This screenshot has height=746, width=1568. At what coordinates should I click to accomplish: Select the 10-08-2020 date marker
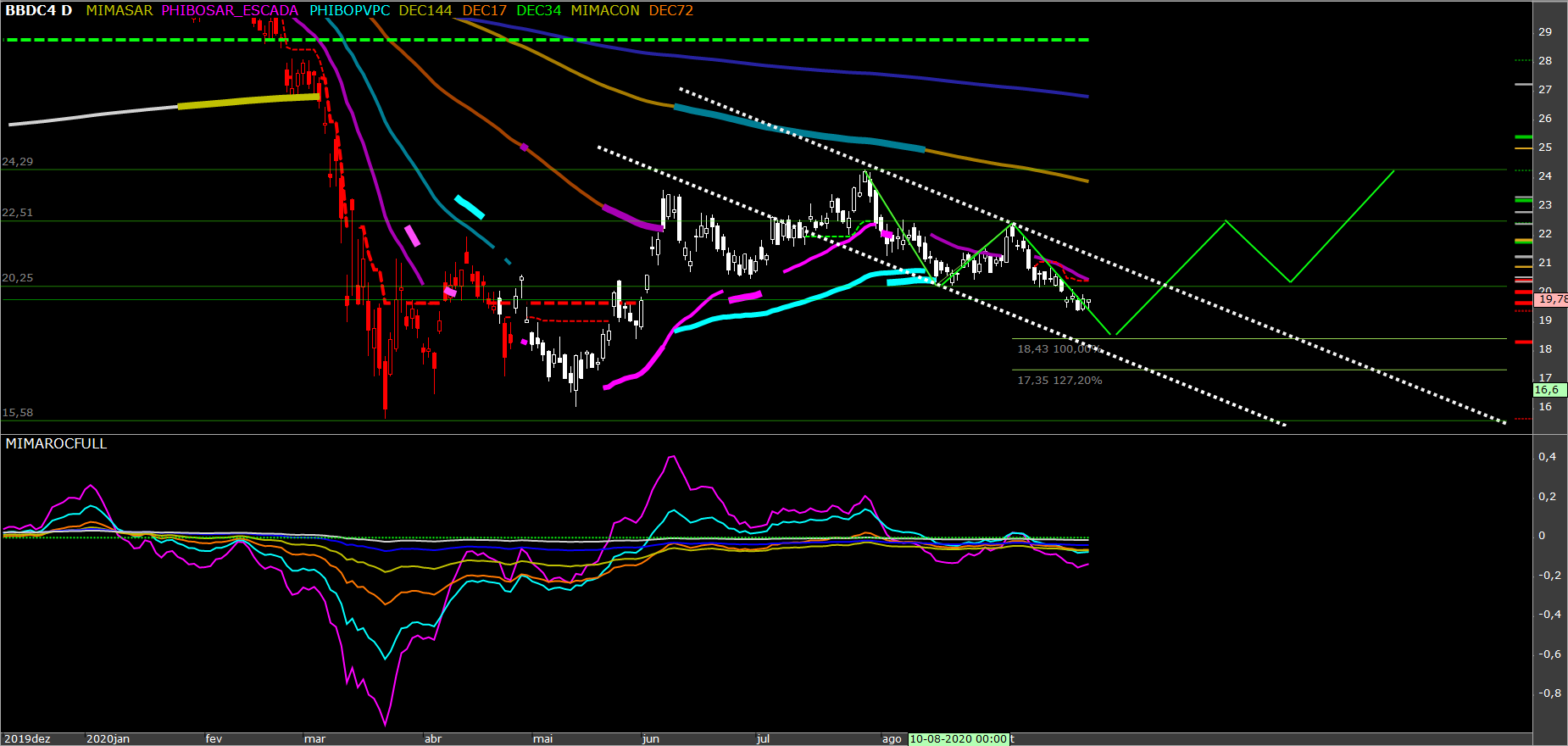[958, 739]
